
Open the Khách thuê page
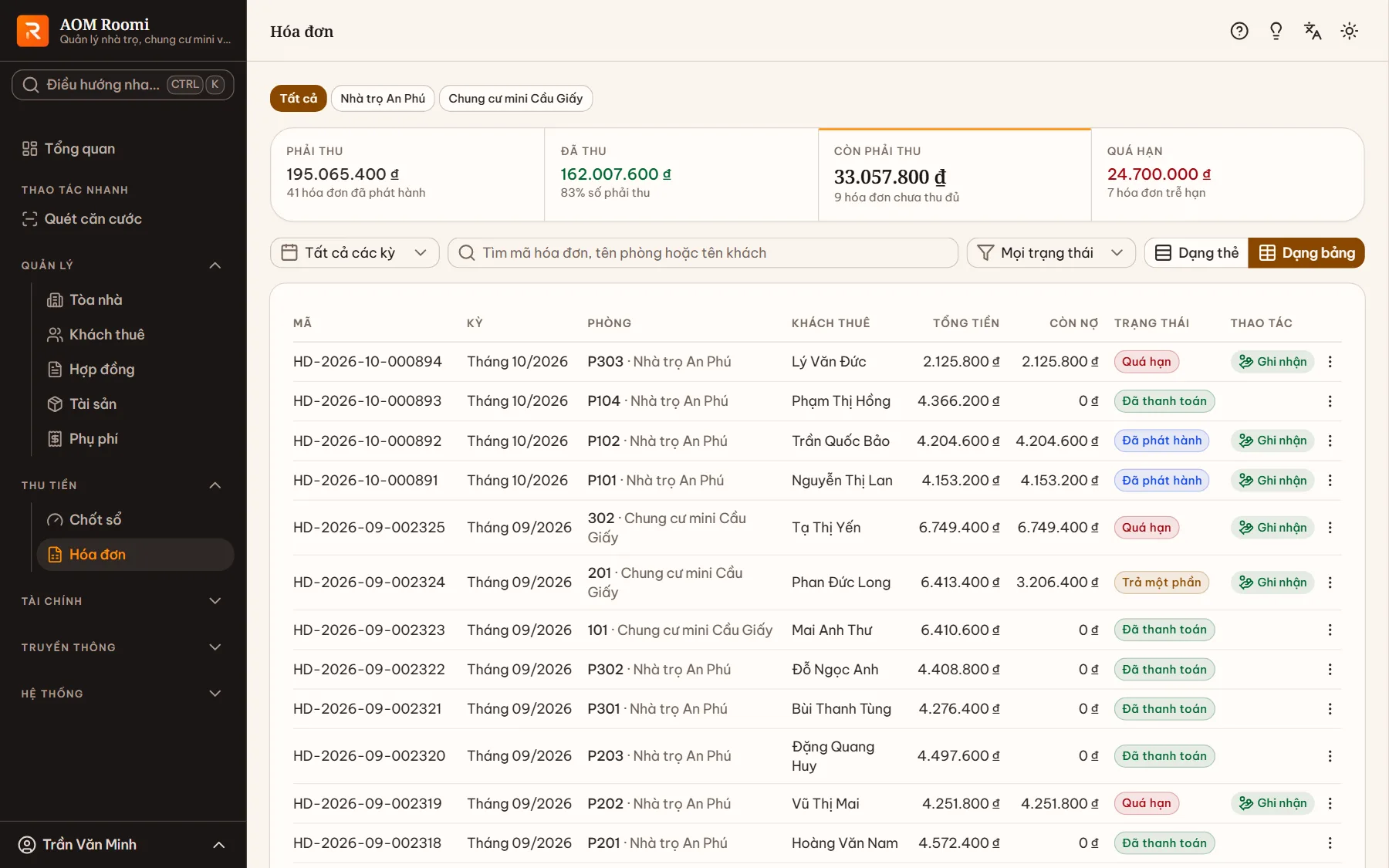tap(135, 335)
